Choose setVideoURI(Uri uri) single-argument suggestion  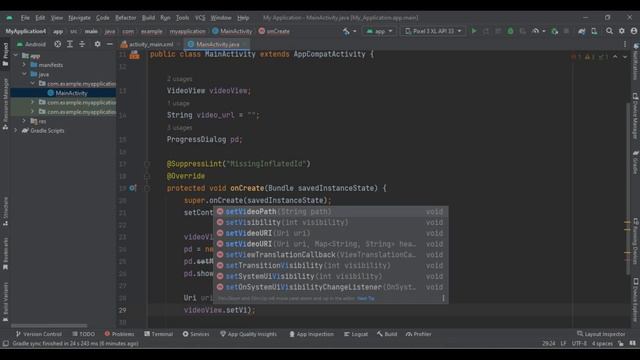[x=331, y=233]
